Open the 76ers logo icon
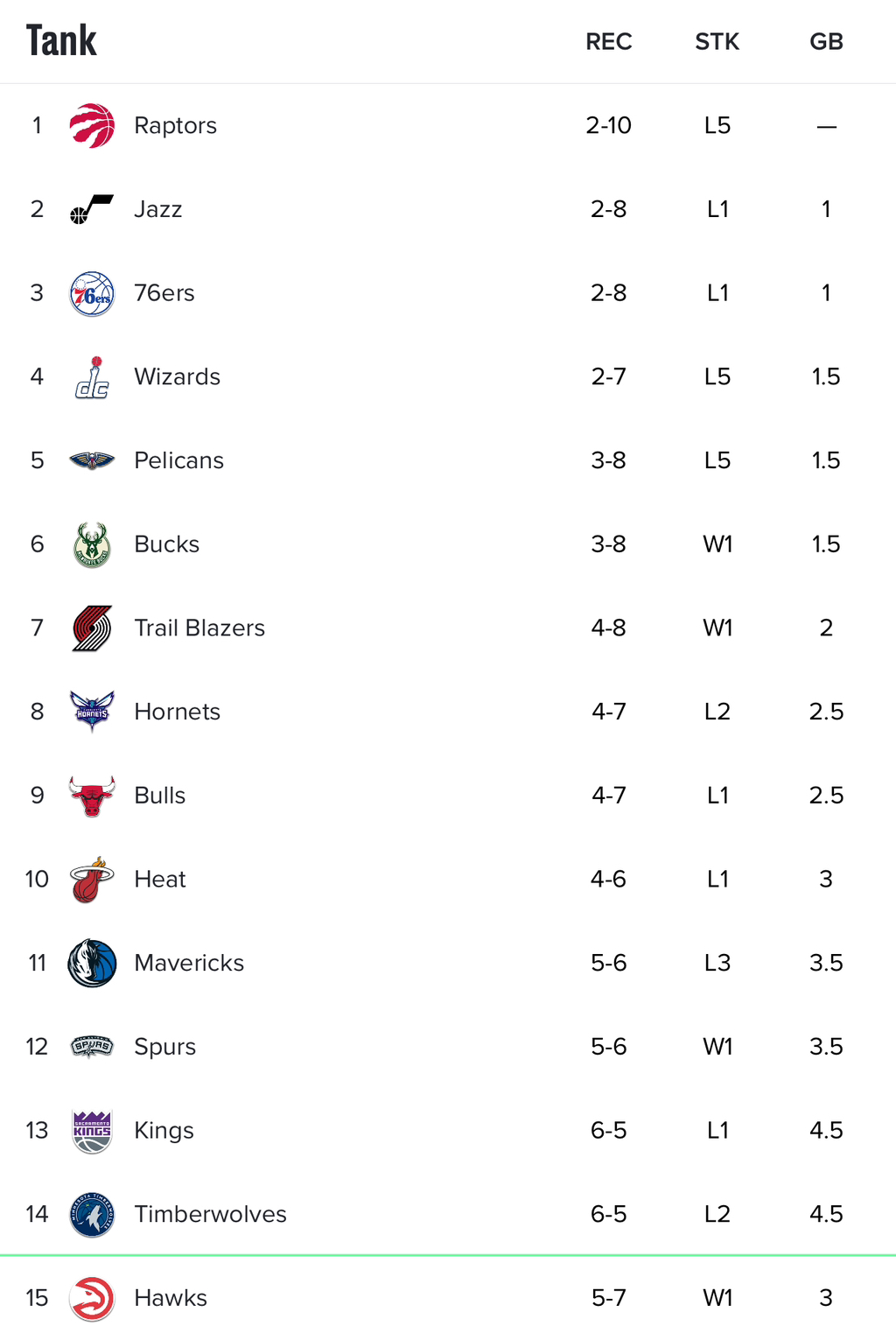 (x=92, y=293)
